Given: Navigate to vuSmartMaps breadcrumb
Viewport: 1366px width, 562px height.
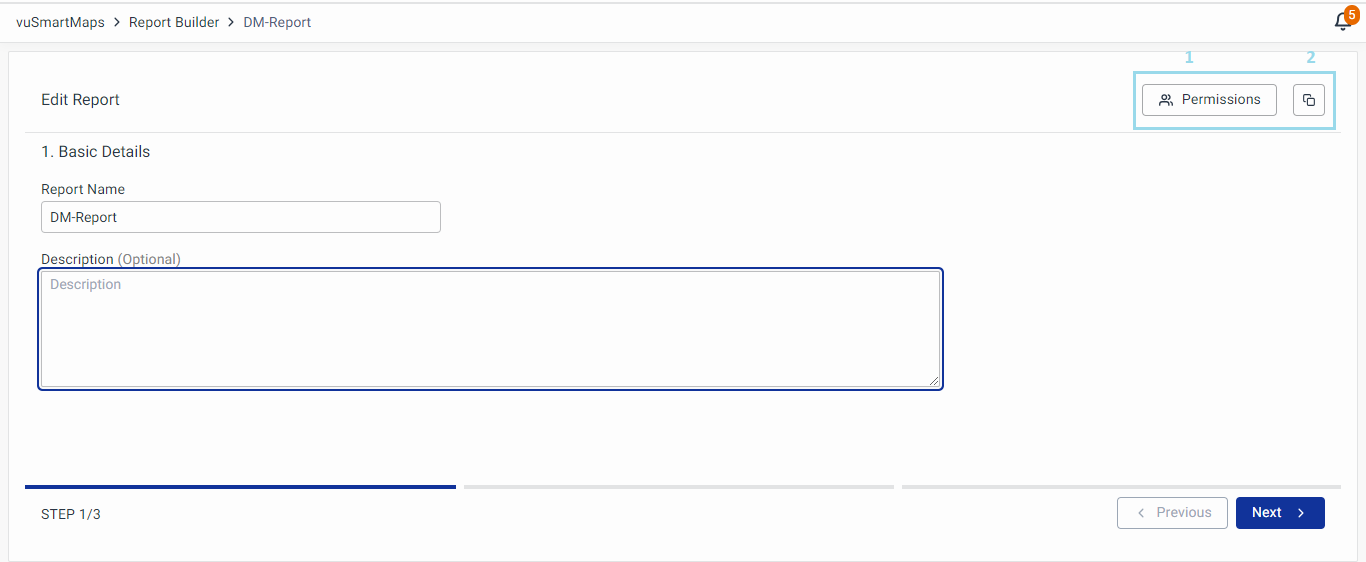Looking at the screenshot, I should [x=60, y=22].
